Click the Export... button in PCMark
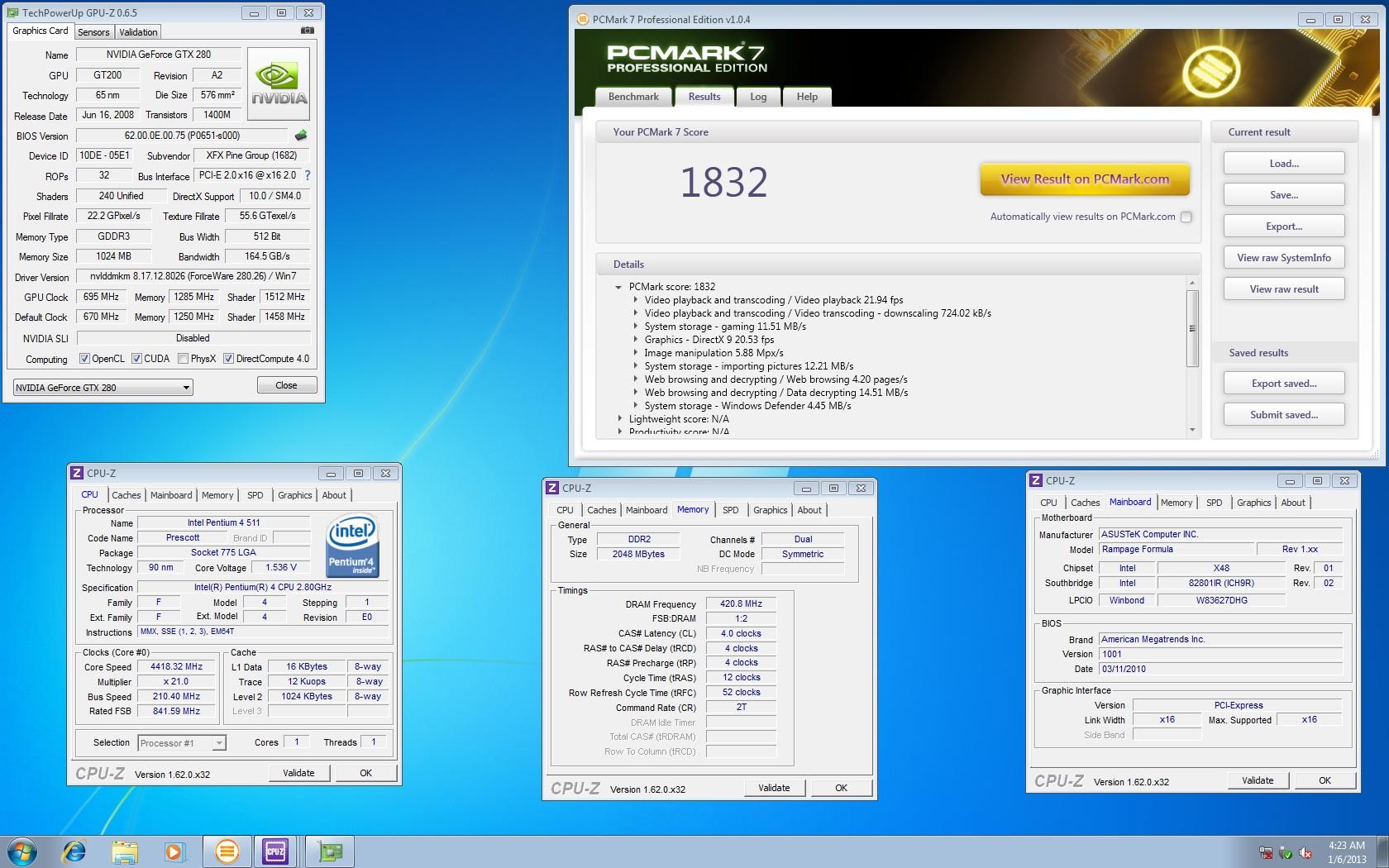1389x868 pixels. [x=1284, y=227]
